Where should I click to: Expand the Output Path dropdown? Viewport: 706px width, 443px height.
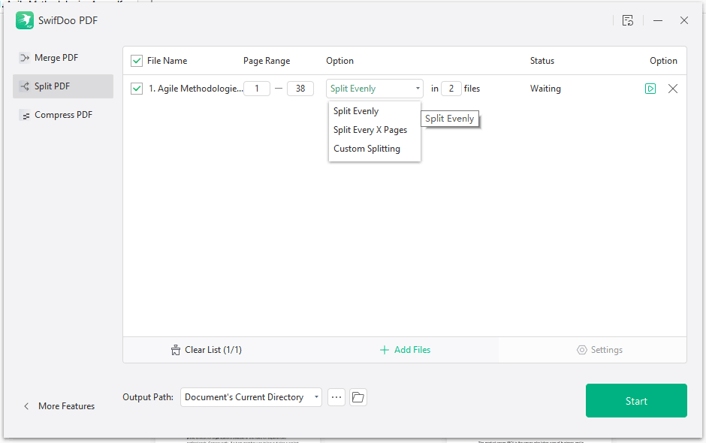(251, 397)
